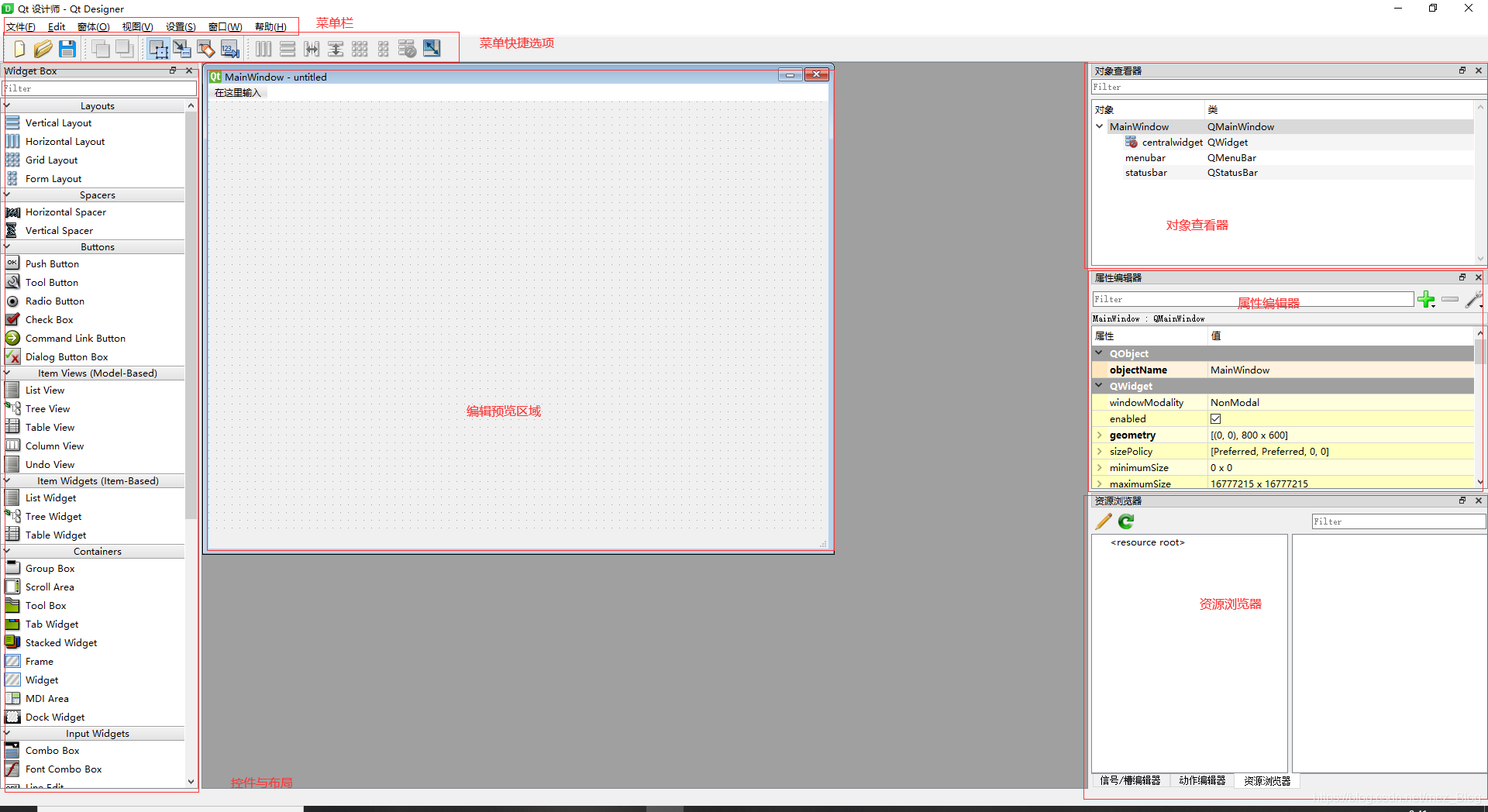Select the <resource root> tree item
The height and width of the screenshot is (812, 1488).
[x=1148, y=542]
